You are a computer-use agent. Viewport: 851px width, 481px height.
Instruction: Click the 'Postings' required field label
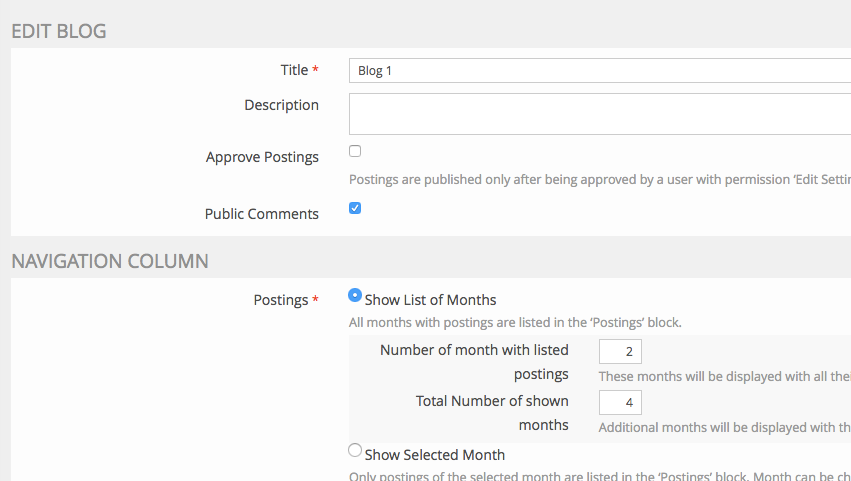281,300
